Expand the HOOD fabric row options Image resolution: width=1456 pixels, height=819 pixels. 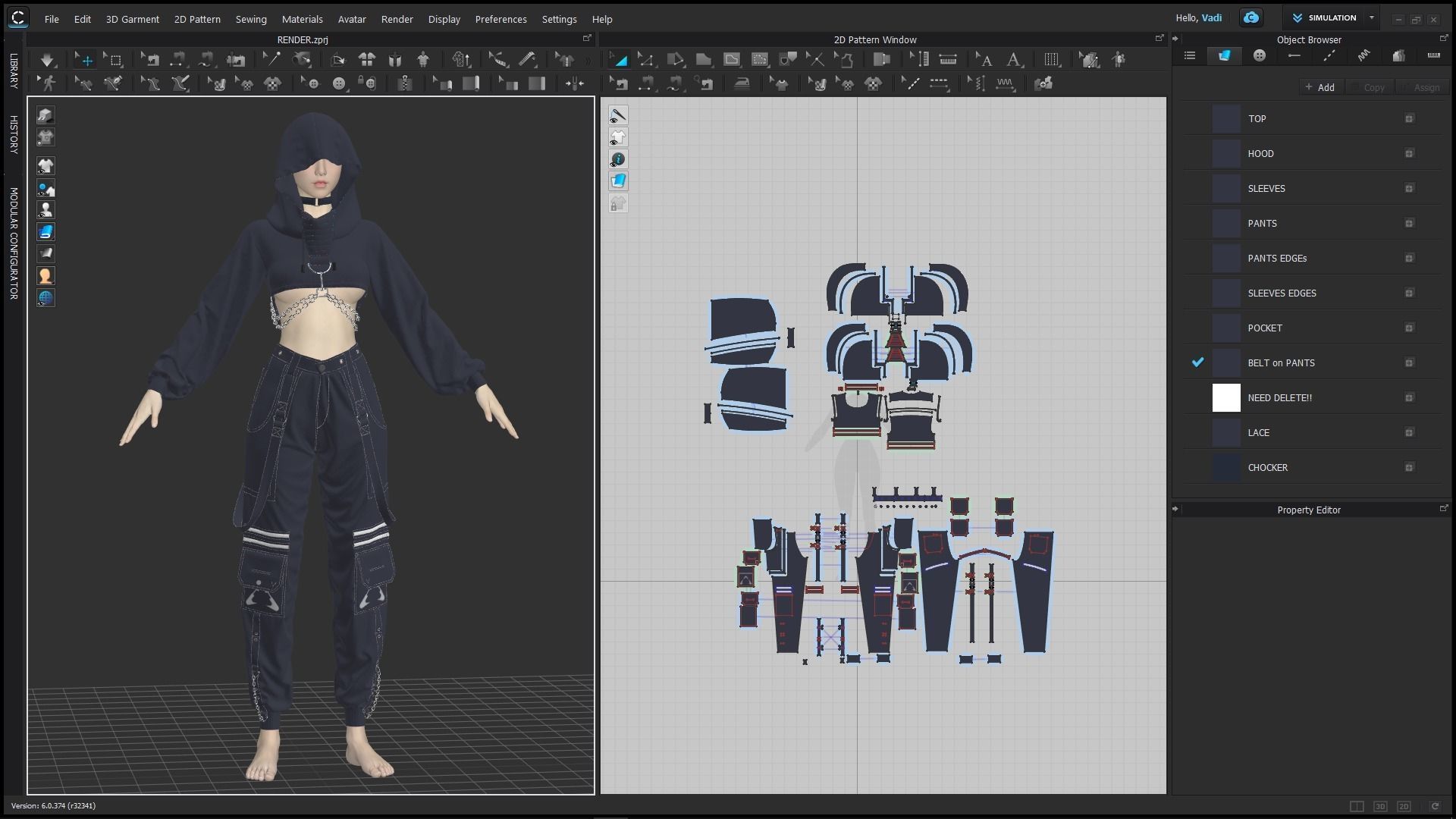click(x=1409, y=153)
